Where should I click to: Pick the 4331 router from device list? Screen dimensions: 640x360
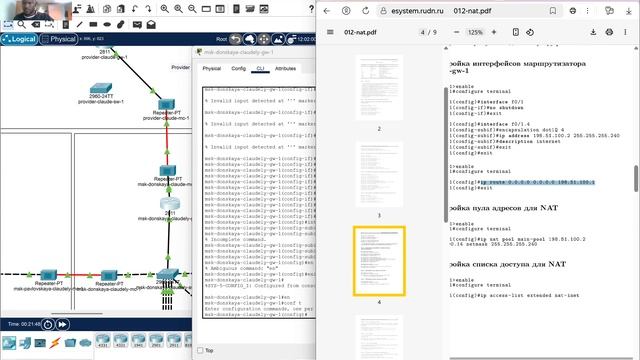[x=103, y=340]
